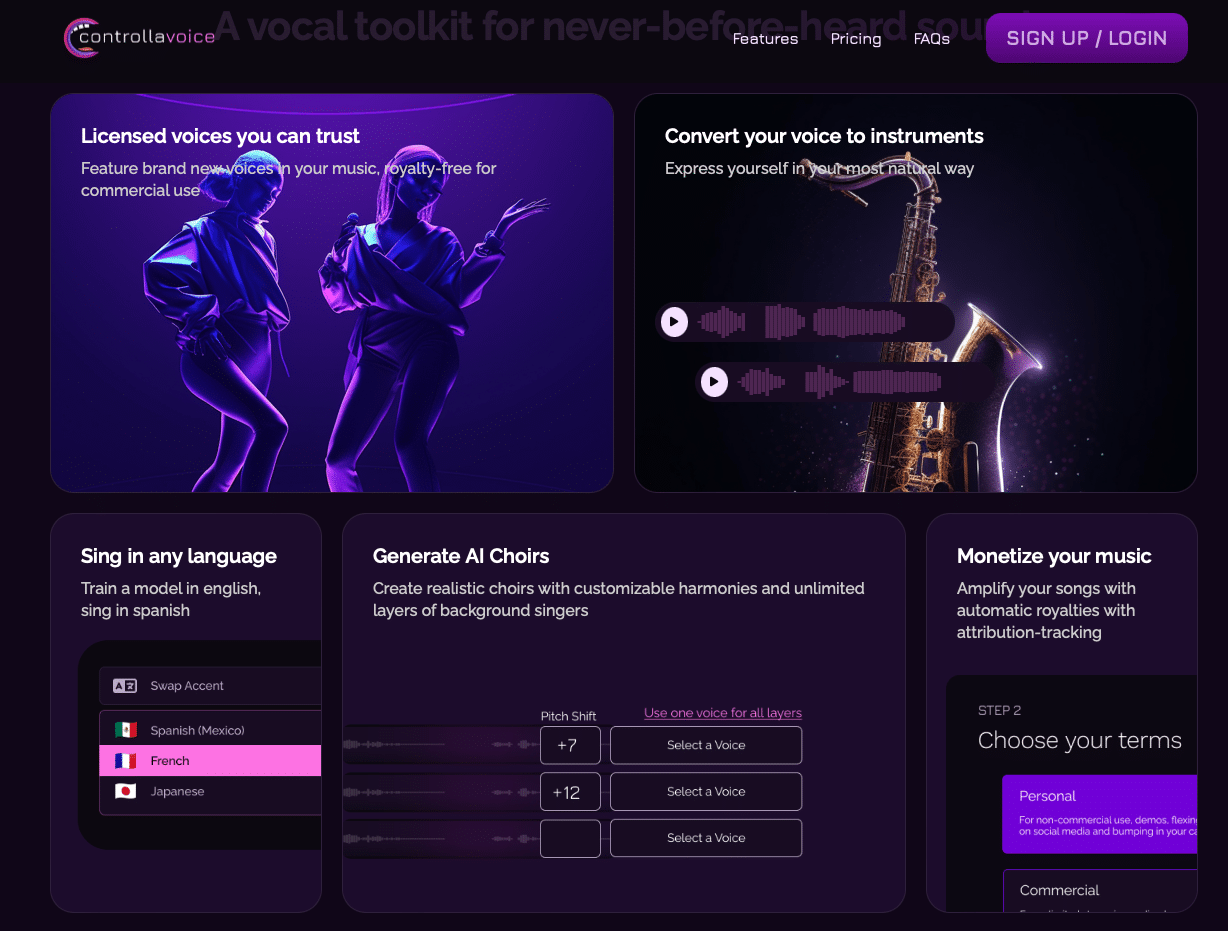Click the Generate AI Choirs heading
The width and height of the screenshot is (1228, 931).
tap(461, 556)
